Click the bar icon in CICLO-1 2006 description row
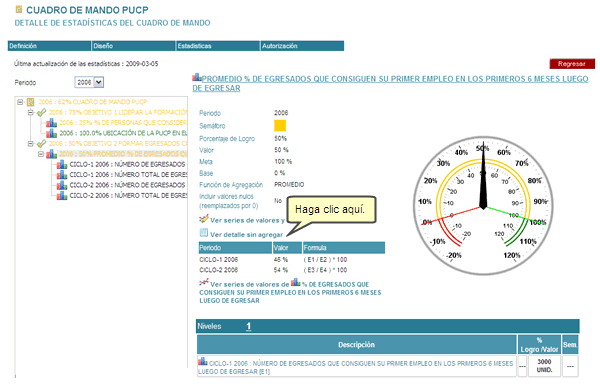Screen dimensions: 600x384 (x=202, y=361)
